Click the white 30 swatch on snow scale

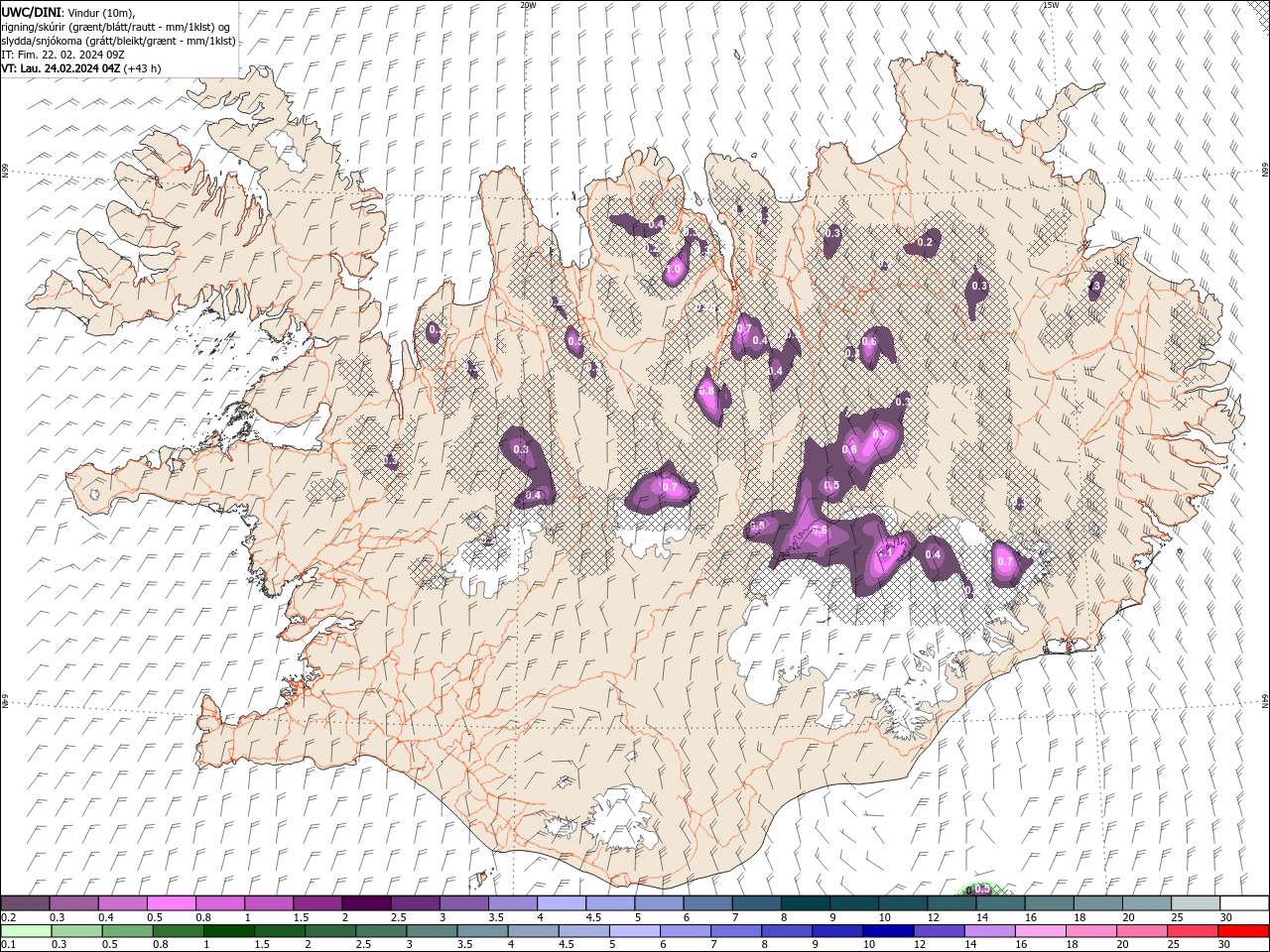[1244, 903]
